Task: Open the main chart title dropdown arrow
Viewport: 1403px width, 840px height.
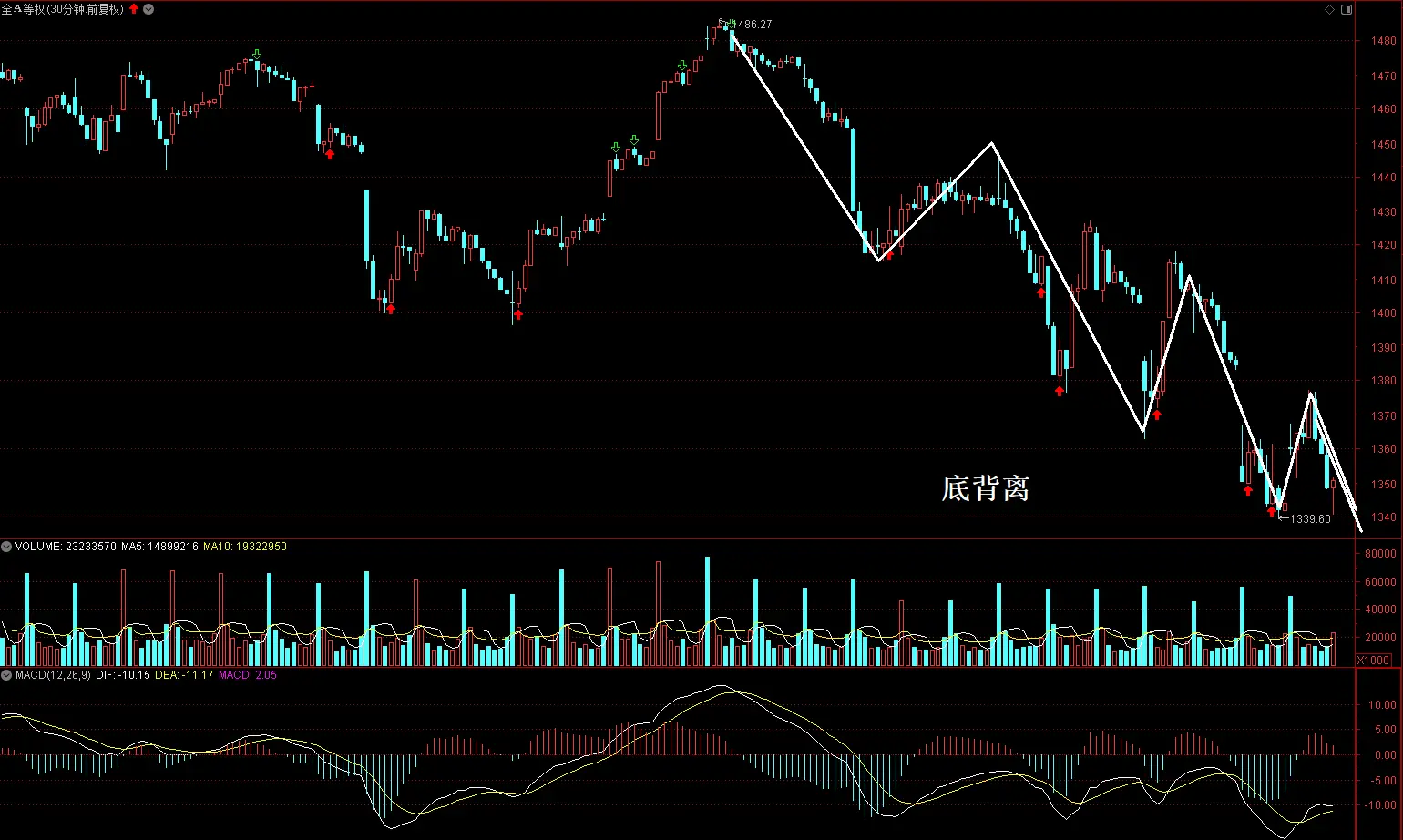Action: (148, 9)
